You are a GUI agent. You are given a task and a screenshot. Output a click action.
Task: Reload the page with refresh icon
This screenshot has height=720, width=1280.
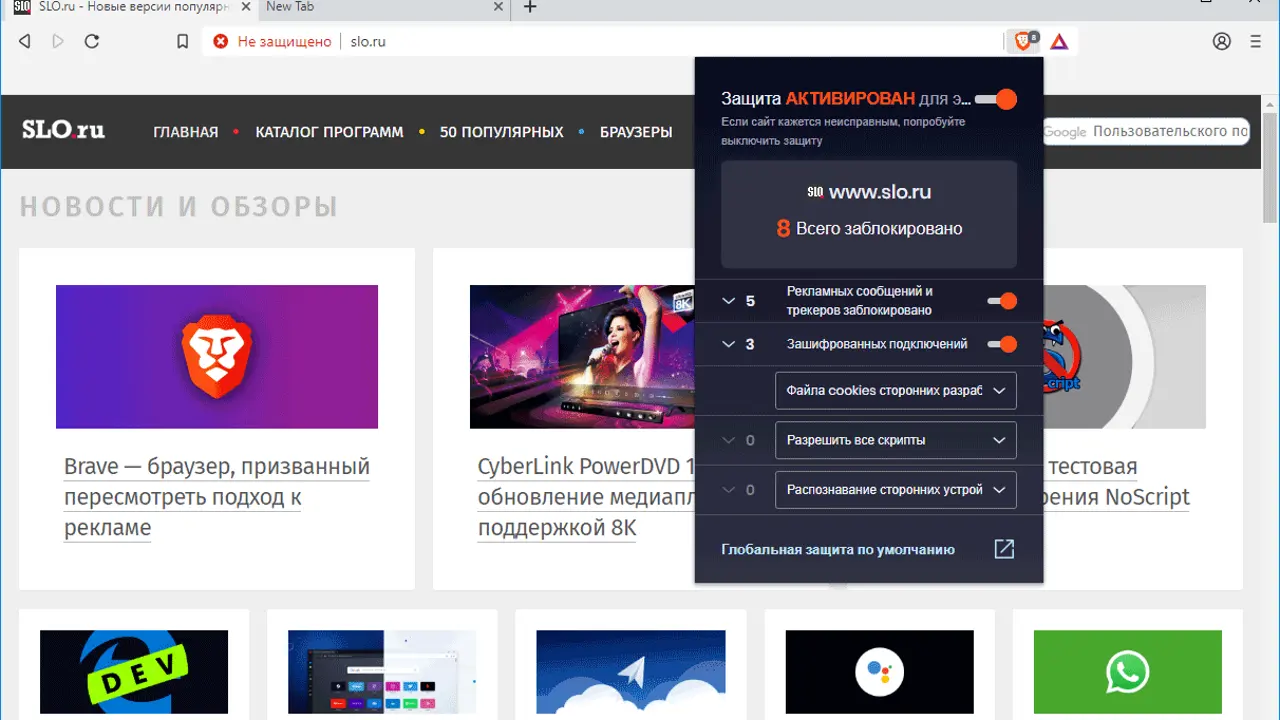(x=92, y=41)
